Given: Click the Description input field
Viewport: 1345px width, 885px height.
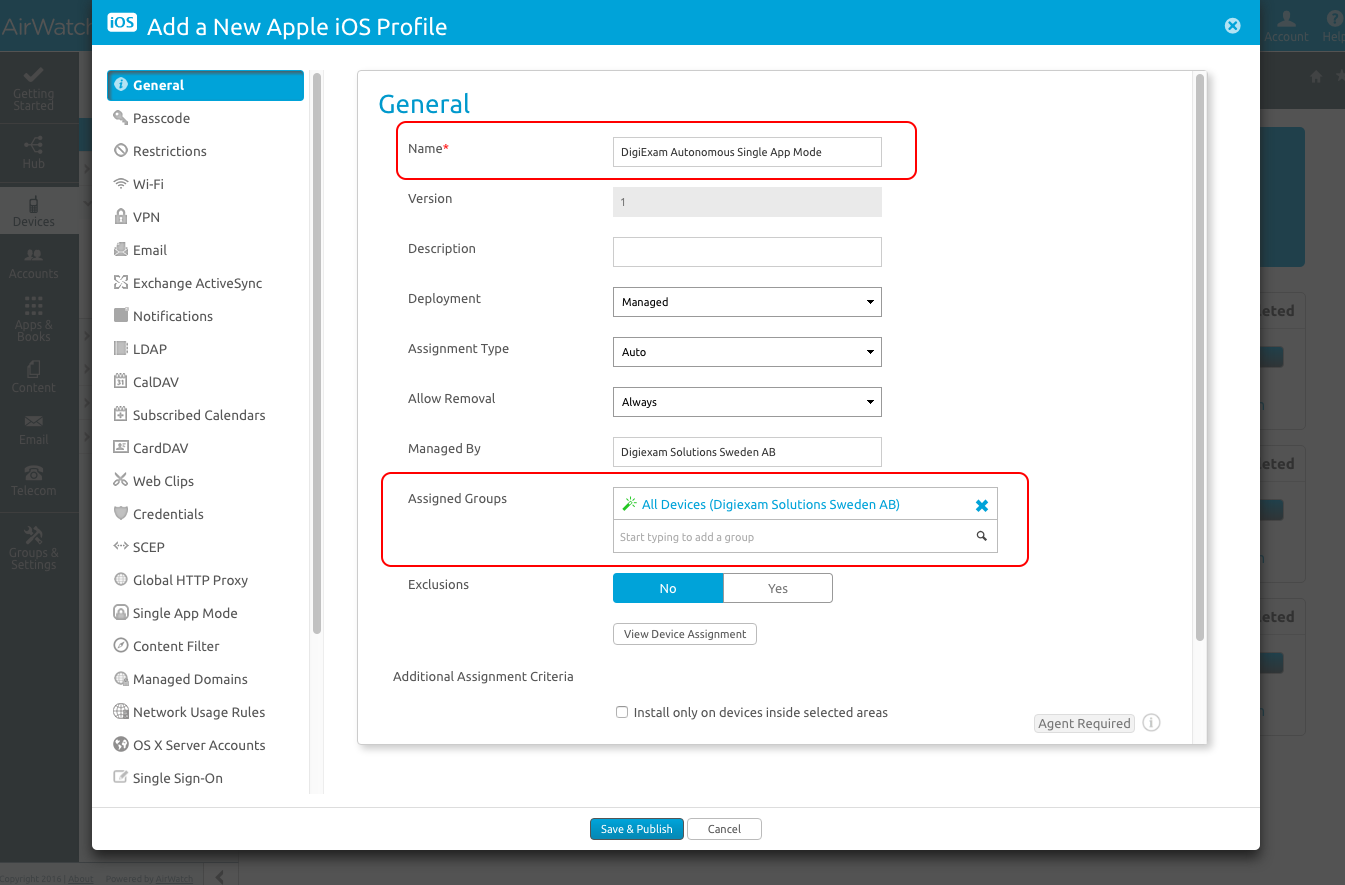Looking at the screenshot, I should coord(747,252).
